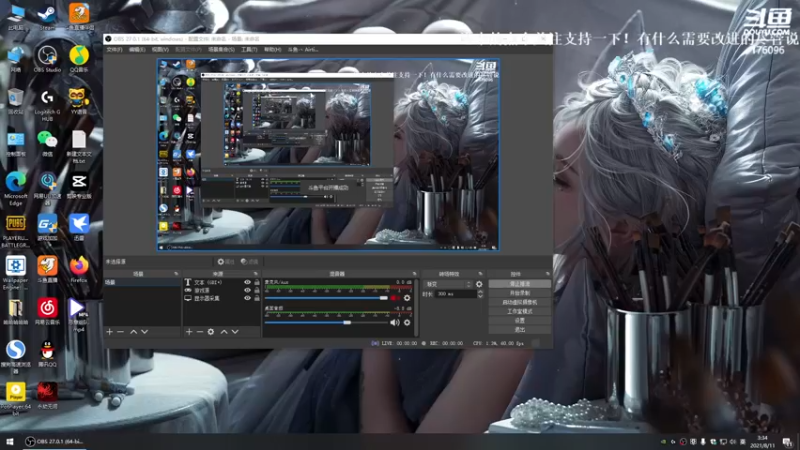Open the View (视图) menu in OBS
The image size is (800, 450).
(160, 49)
